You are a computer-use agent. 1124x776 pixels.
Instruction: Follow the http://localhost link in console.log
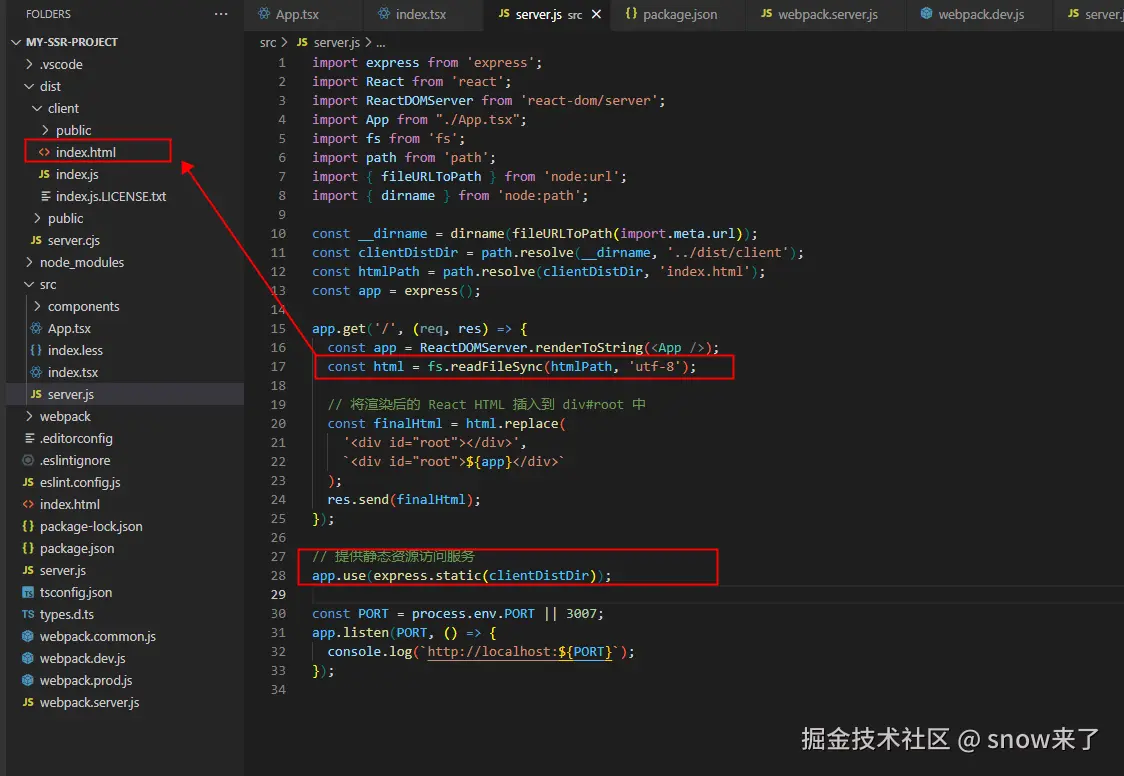point(519,652)
